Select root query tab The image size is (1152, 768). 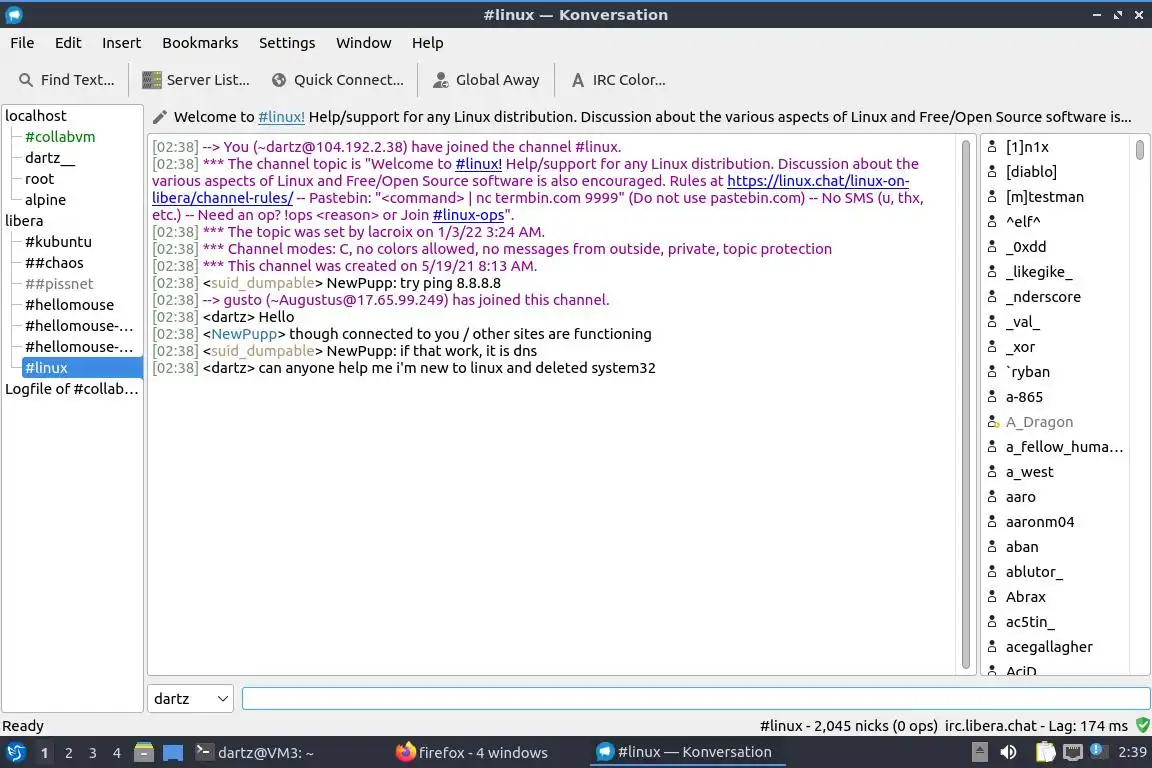point(39,179)
